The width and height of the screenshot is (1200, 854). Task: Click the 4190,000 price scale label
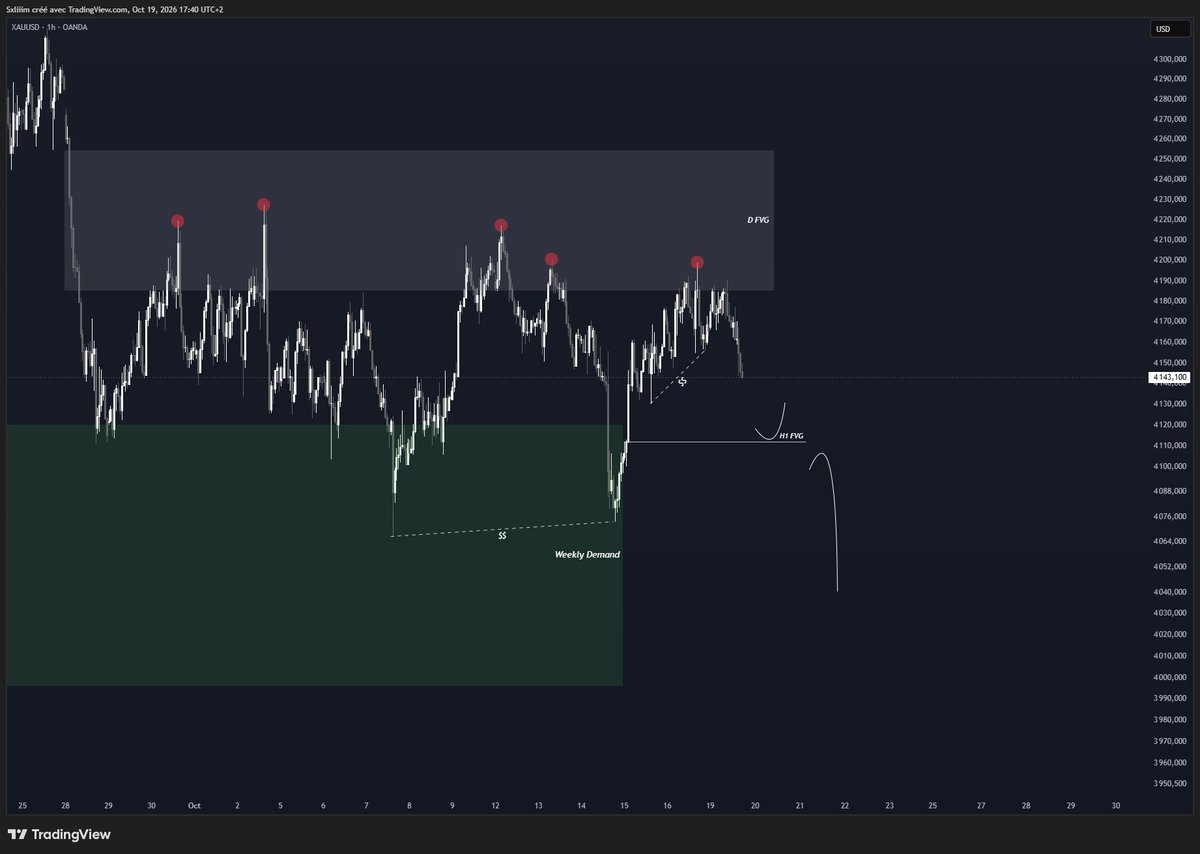(1170, 280)
